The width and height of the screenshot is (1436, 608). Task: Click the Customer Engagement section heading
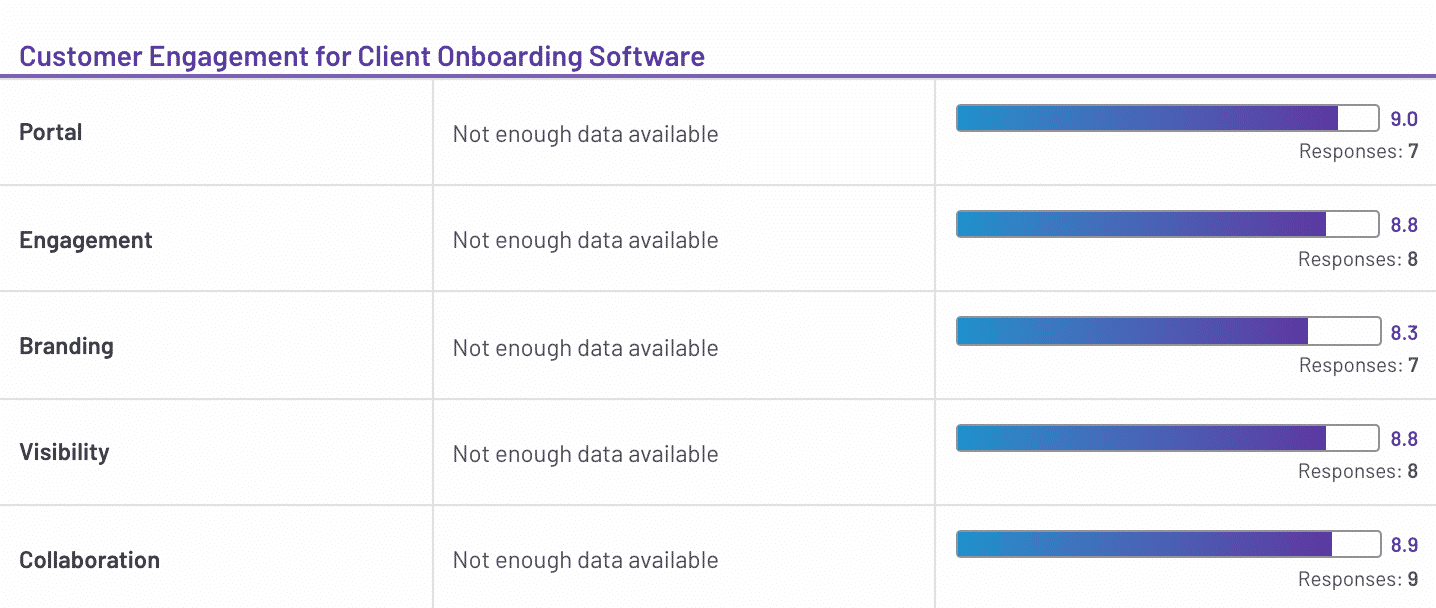coord(362,56)
